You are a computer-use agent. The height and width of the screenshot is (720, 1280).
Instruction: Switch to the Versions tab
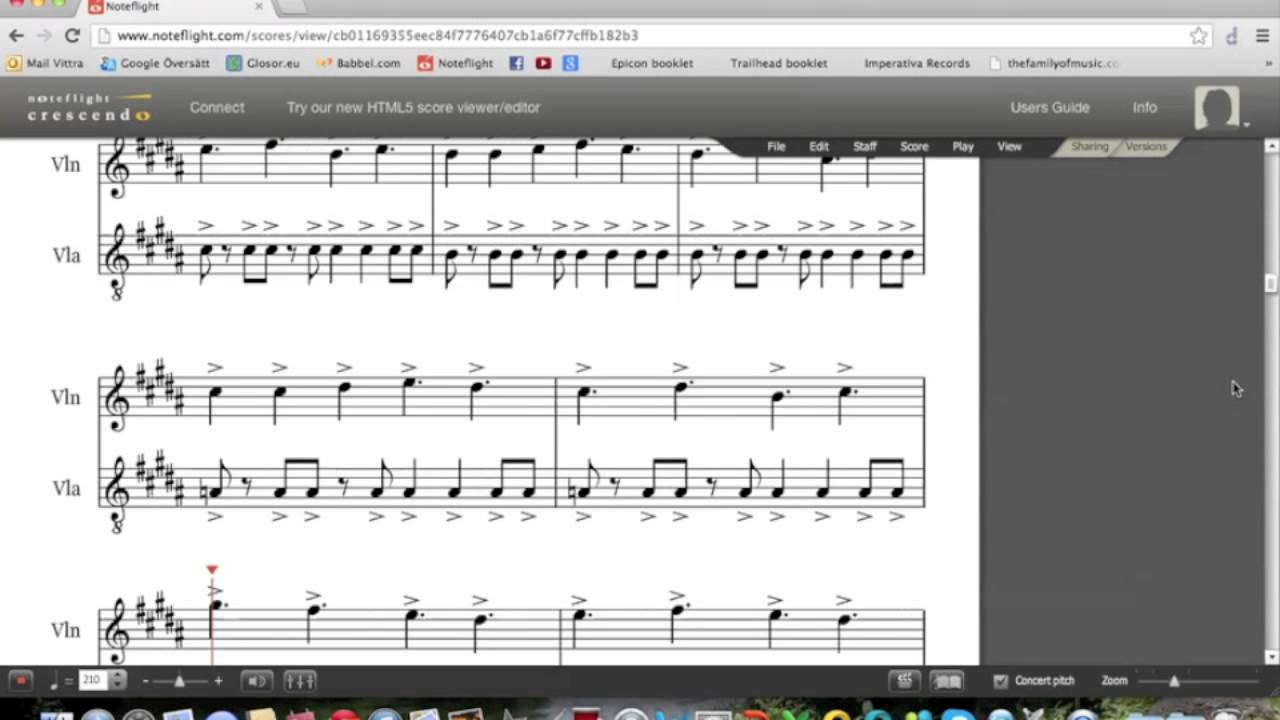tap(1146, 146)
